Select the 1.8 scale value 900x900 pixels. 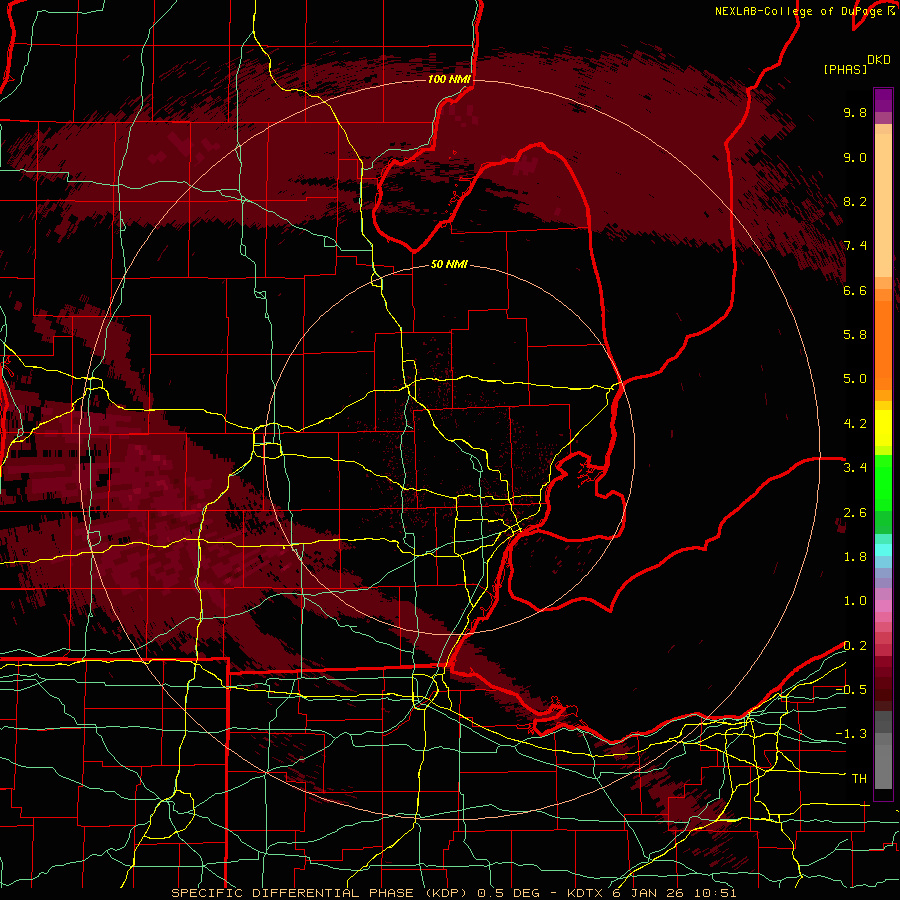point(855,557)
